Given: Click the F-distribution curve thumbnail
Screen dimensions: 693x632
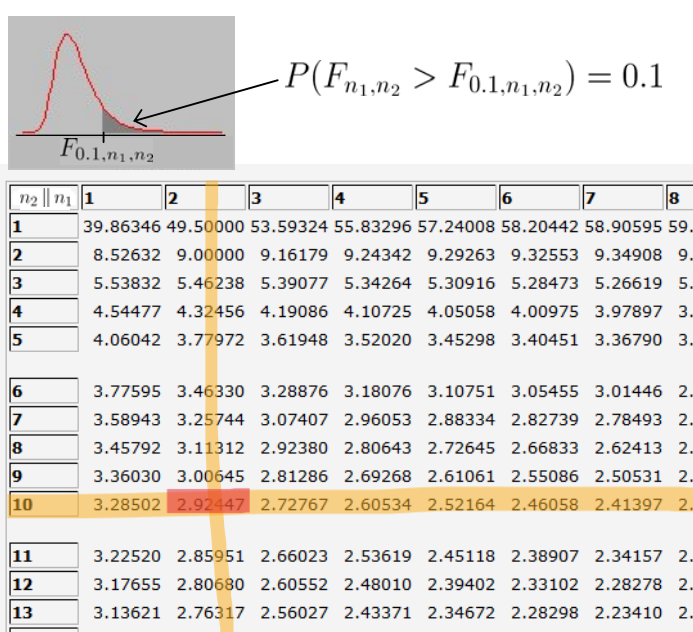Looking at the screenshot, I should click(x=121, y=92).
